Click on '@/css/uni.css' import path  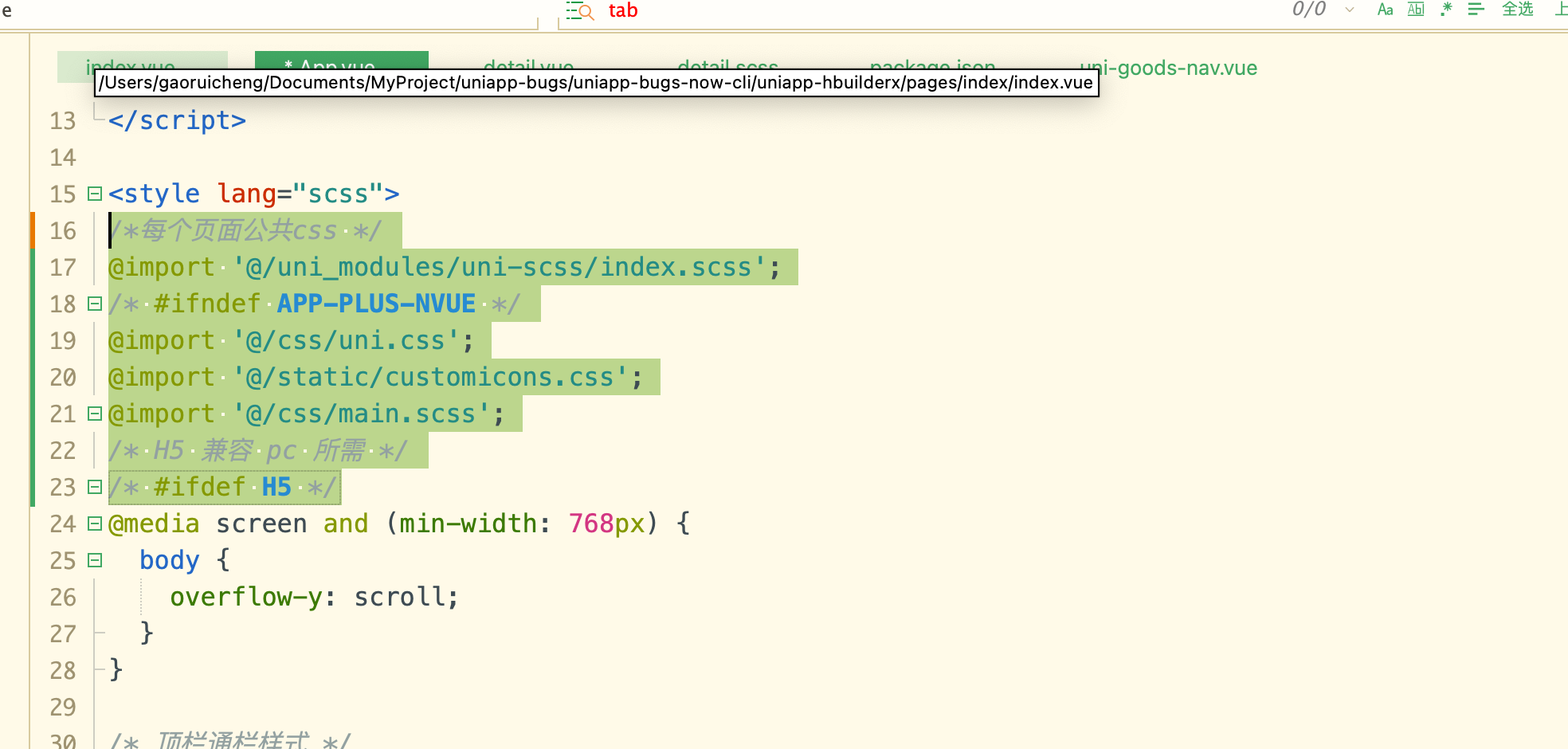pyautogui.click(x=346, y=340)
